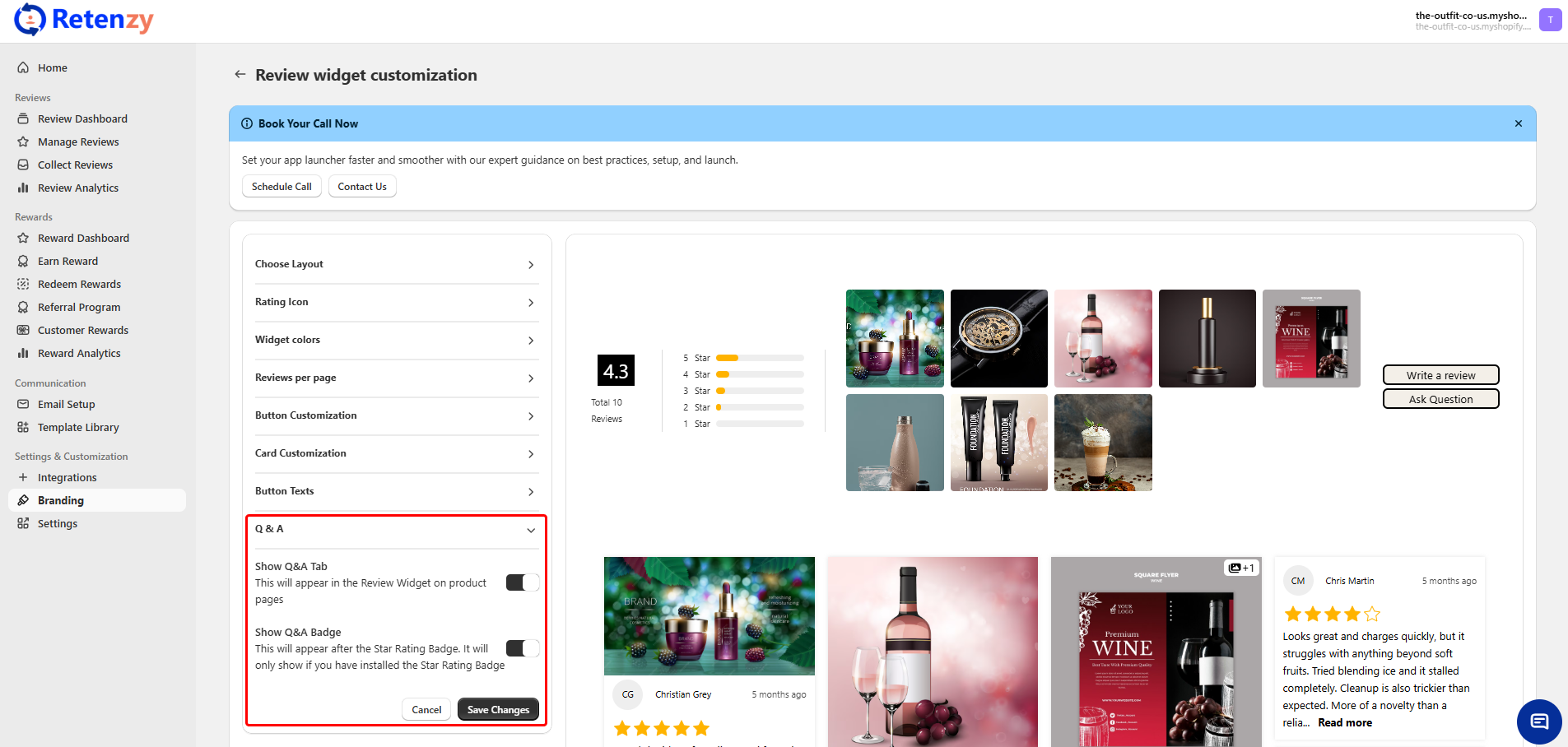The height and width of the screenshot is (747, 1568).
Task: Click the Integrations plus icon
Action: (23, 477)
